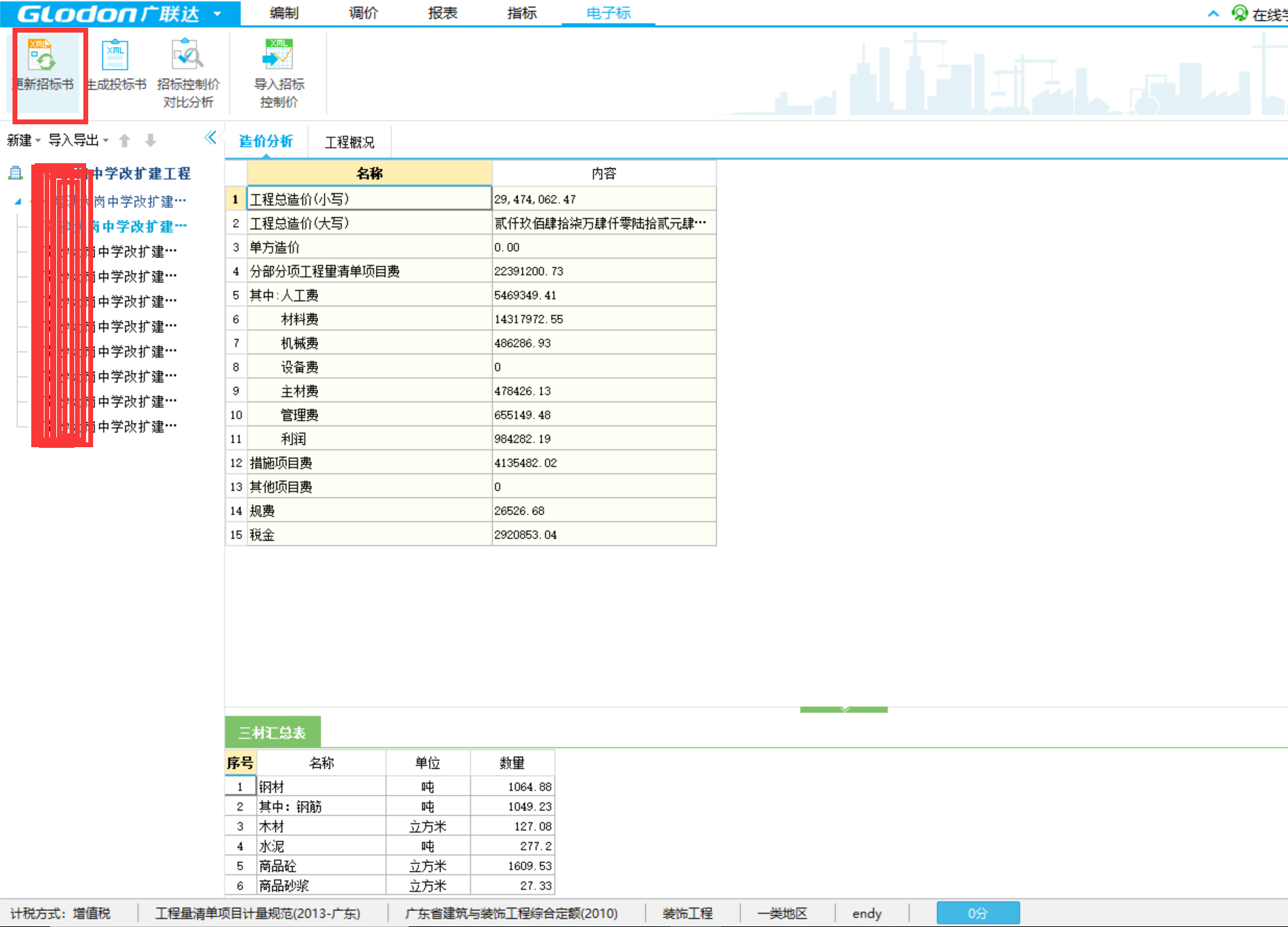Viewport: 1288px width, 927px height.
Task: Click the move up arrow icon
Action: 124,140
